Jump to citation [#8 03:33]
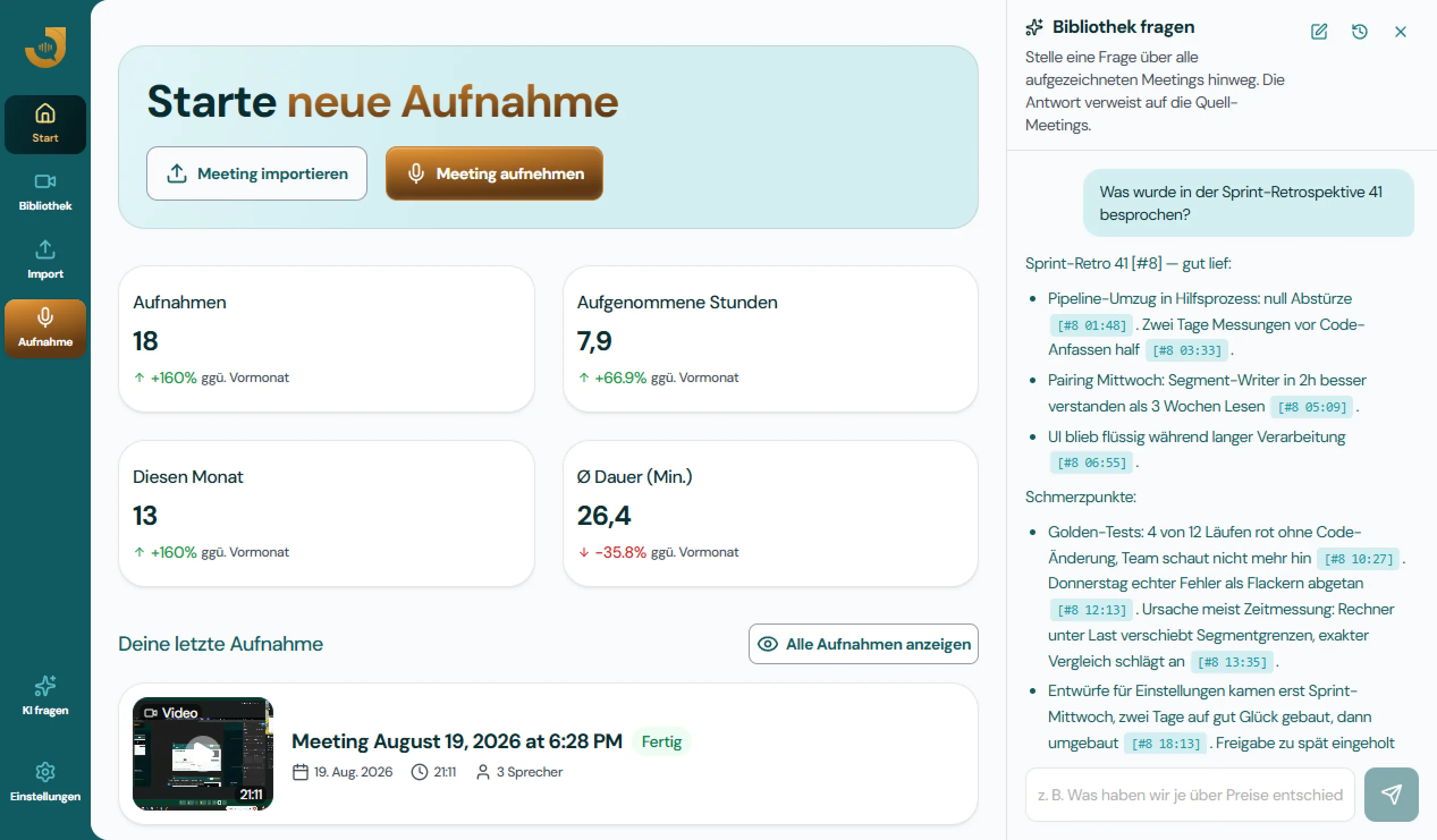The image size is (1437, 840). click(1187, 350)
